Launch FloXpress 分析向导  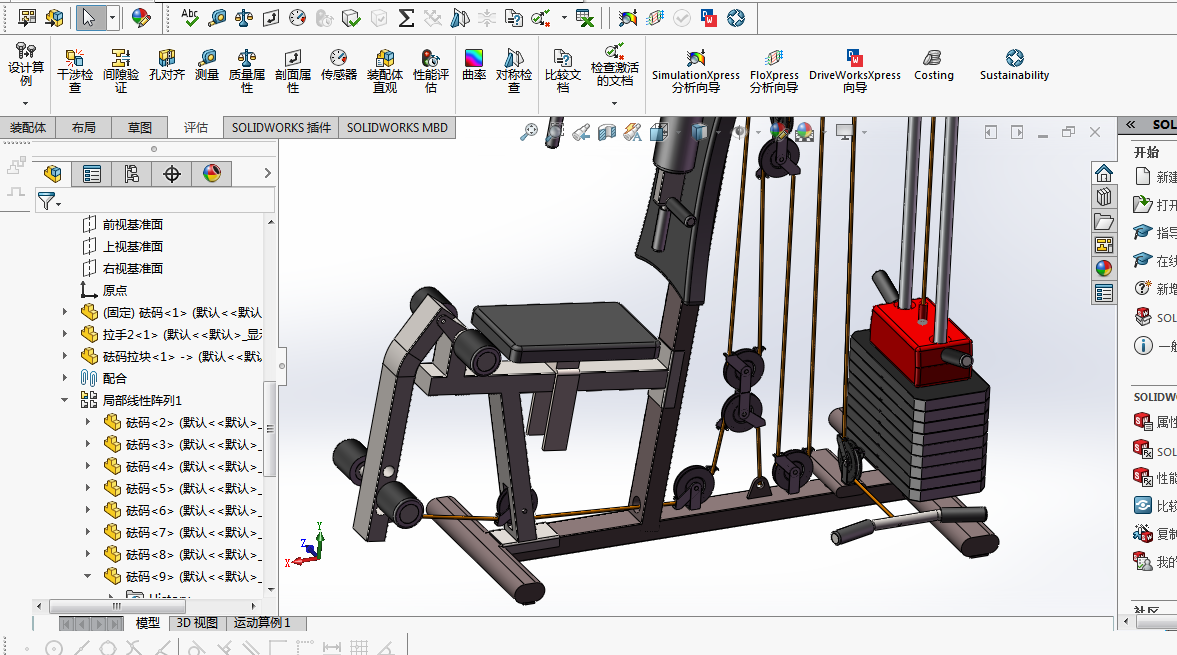774,71
